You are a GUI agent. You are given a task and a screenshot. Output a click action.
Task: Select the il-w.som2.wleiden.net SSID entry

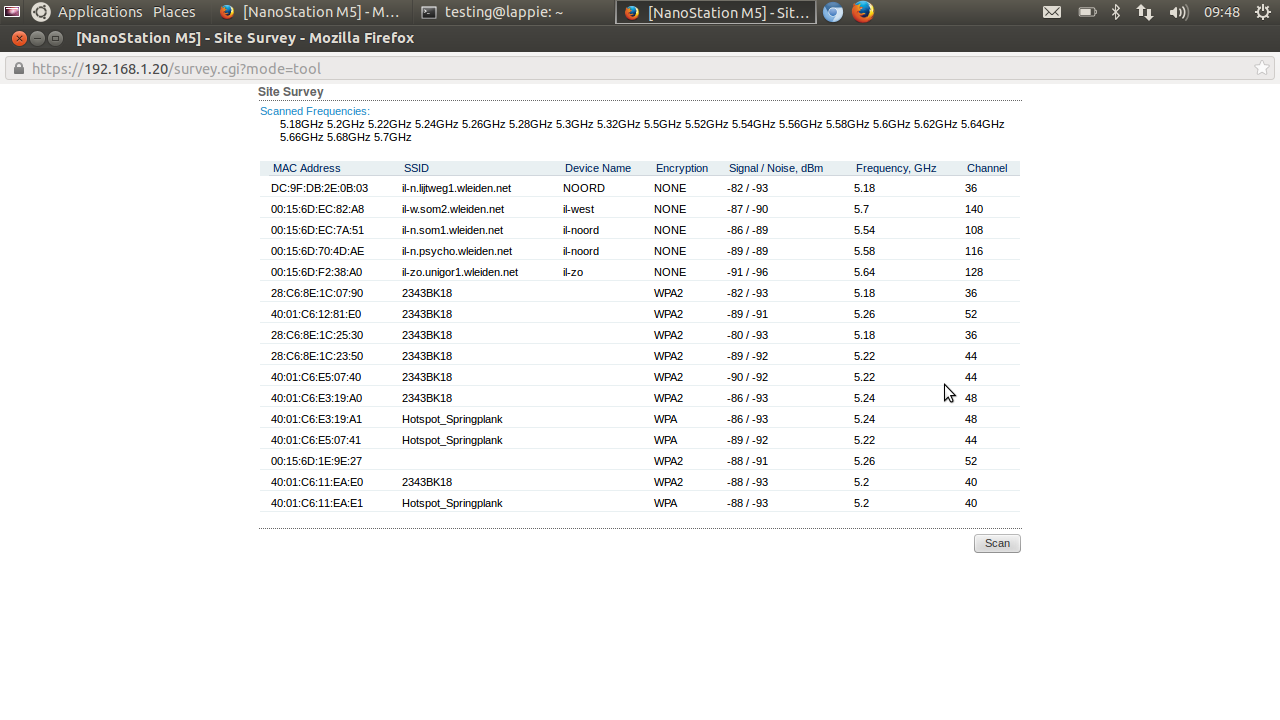tap(452, 209)
